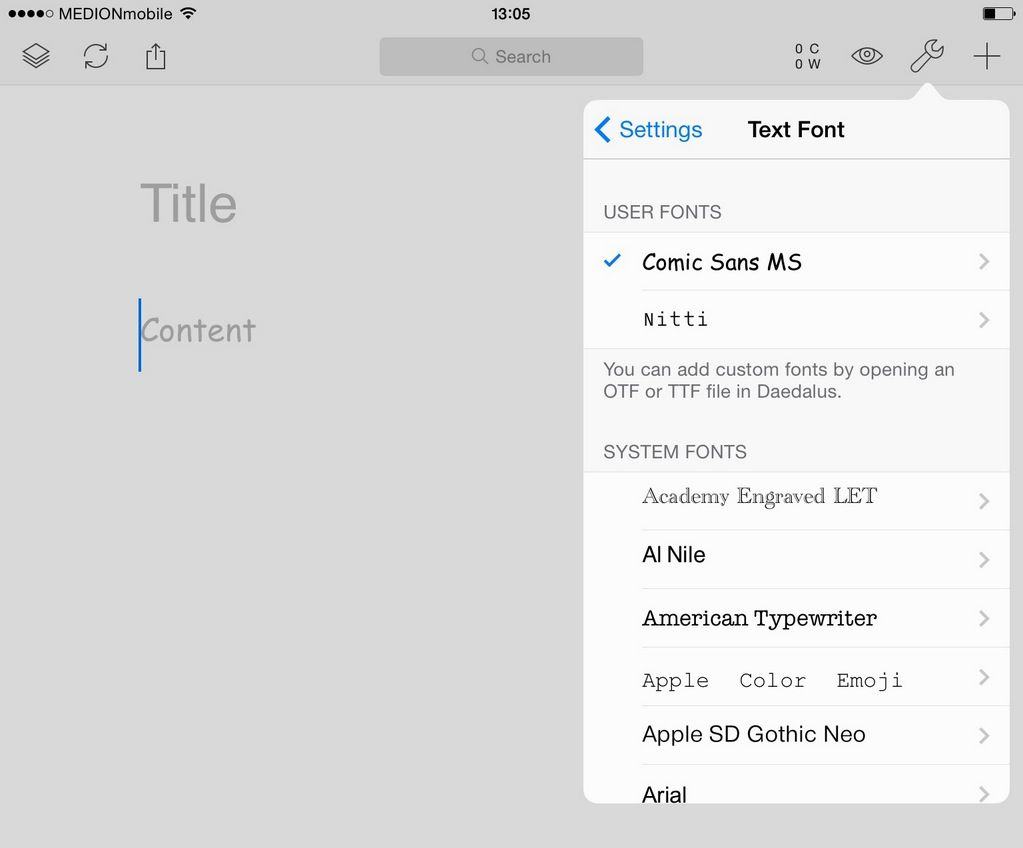Pick Apple SD Gothic Neo font
The height and width of the screenshot is (848, 1023).
(753, 735)
